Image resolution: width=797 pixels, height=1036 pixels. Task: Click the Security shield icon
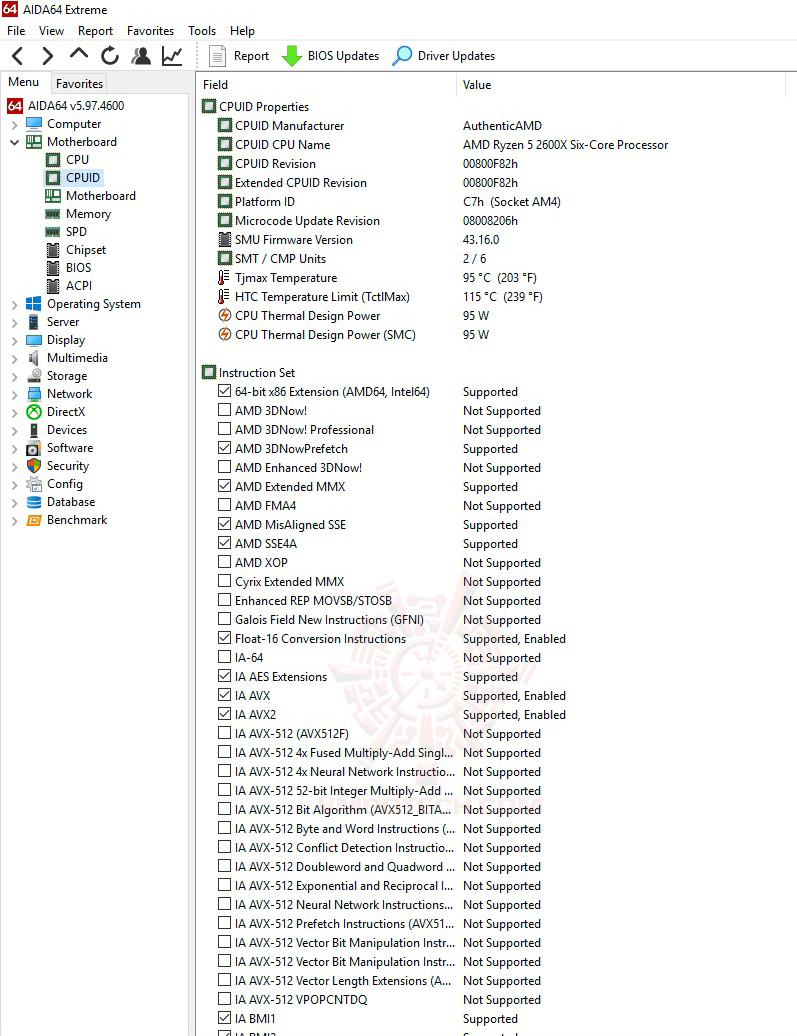tap(34, 466)
